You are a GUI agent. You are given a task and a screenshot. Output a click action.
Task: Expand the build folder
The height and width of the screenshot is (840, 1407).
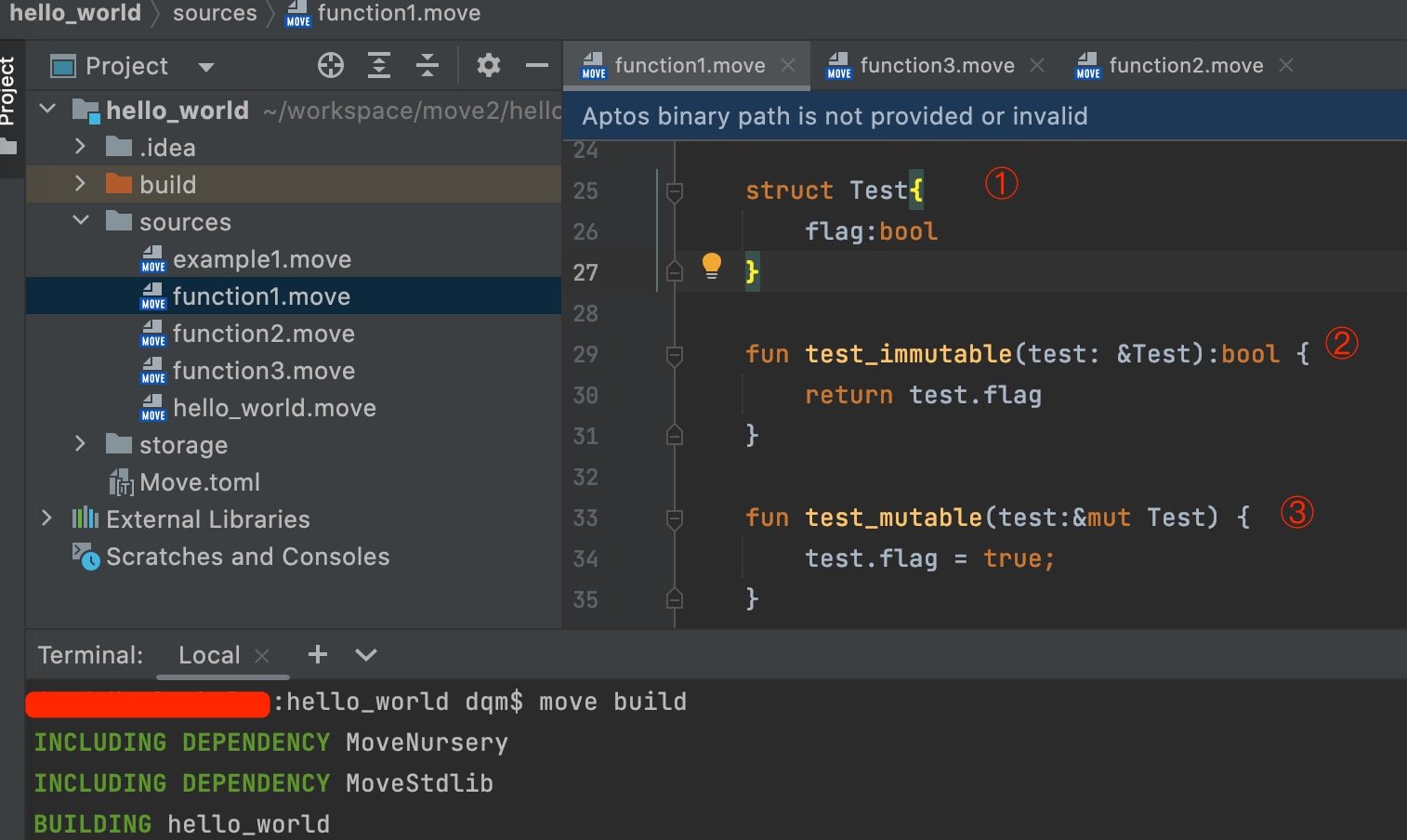[x=81, y=184]
